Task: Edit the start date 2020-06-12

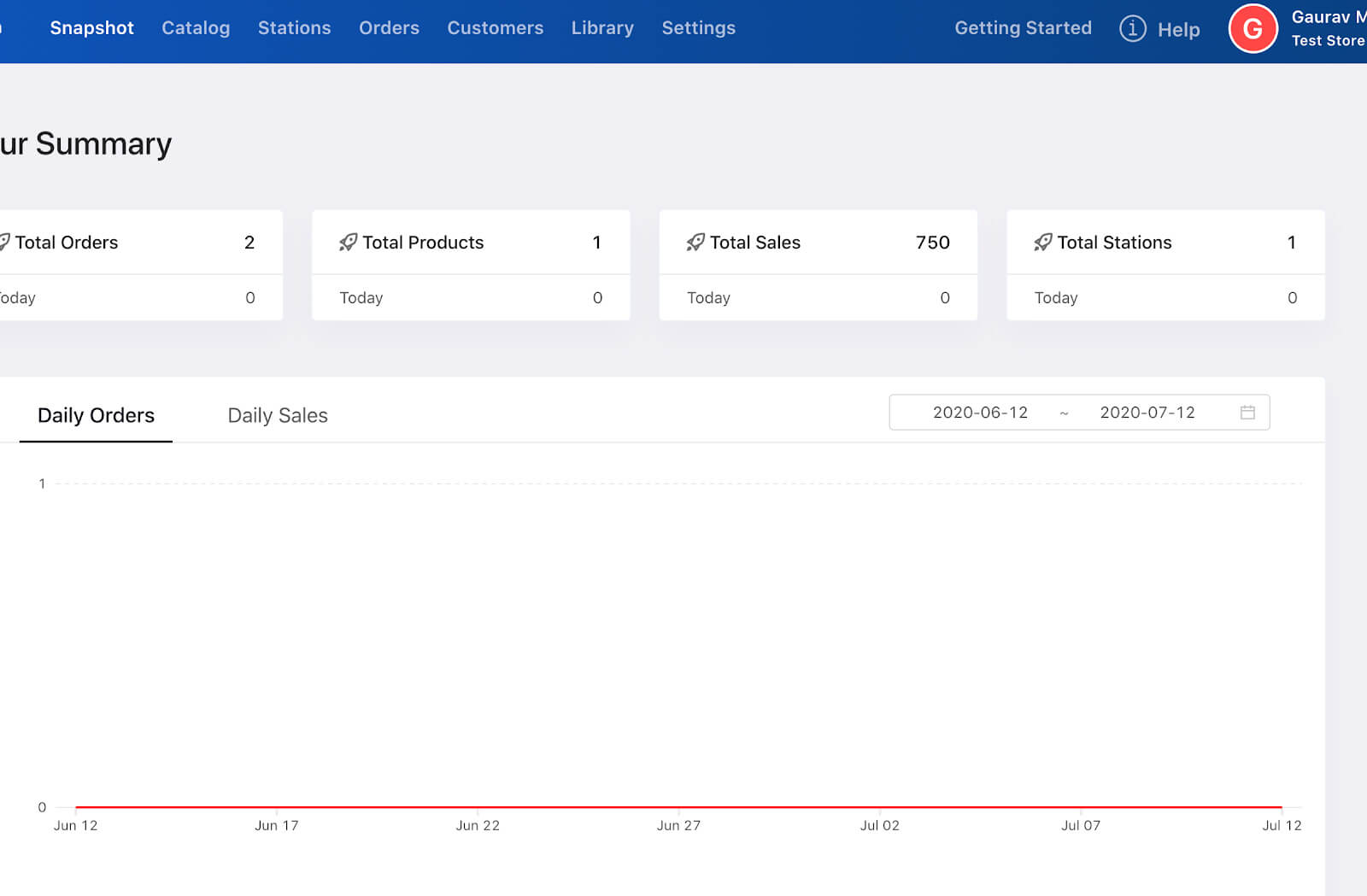Action: click(x=980, y=413)
